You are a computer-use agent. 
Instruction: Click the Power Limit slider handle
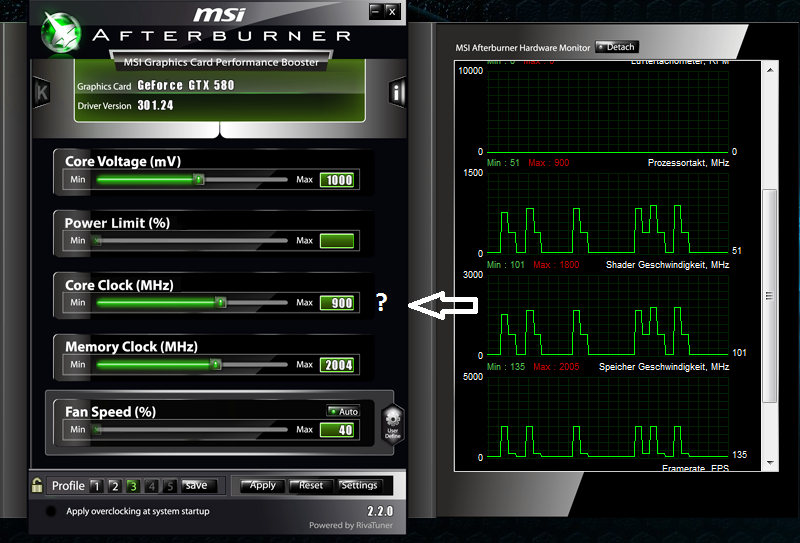tap(96, 240)
